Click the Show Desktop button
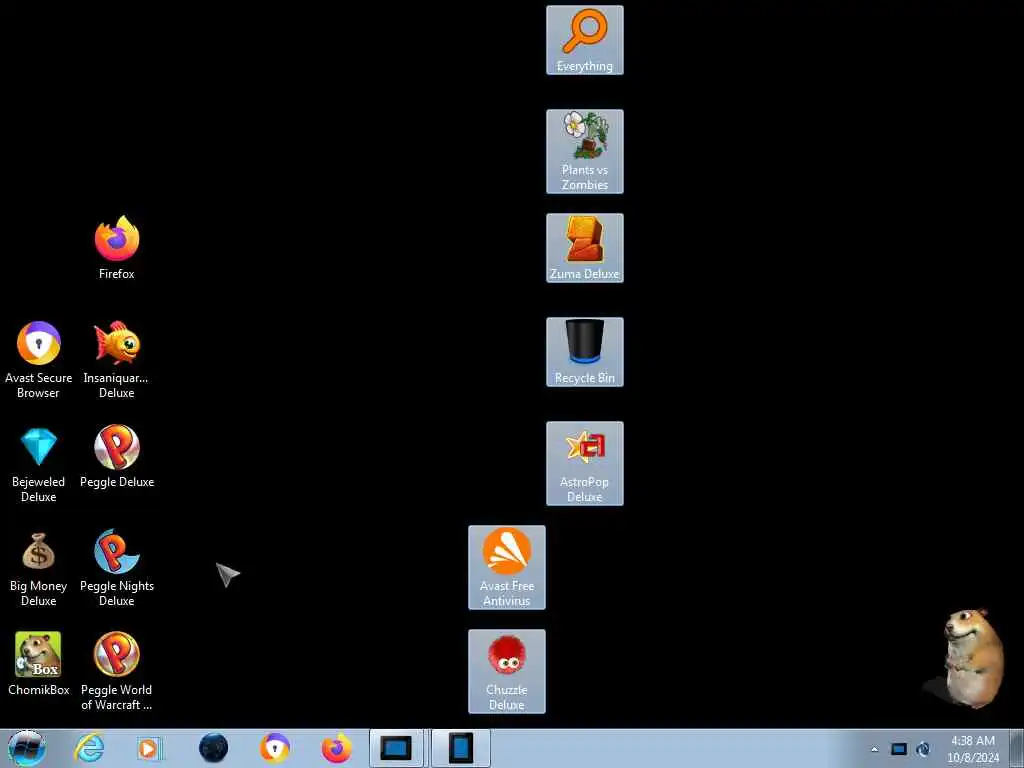The image size is (1024, 768). (1016, 748)
